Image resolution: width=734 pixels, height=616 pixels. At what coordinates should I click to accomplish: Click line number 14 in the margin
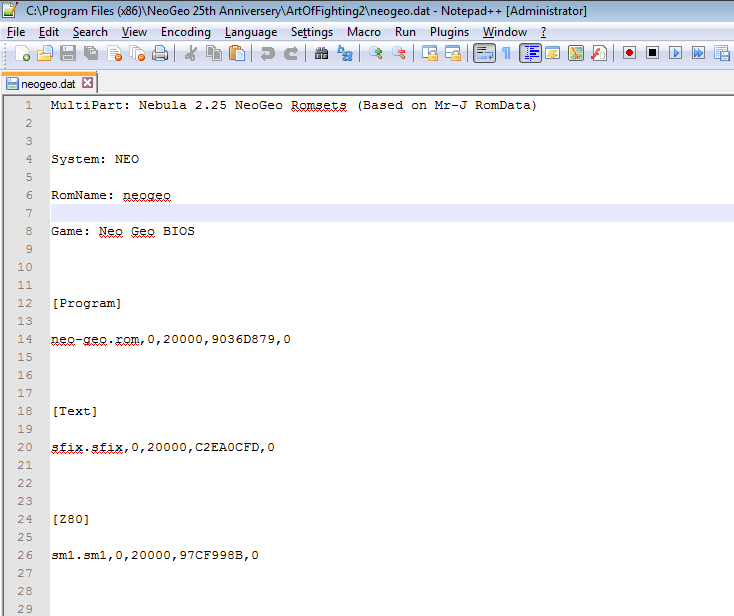tap(25, 339)
